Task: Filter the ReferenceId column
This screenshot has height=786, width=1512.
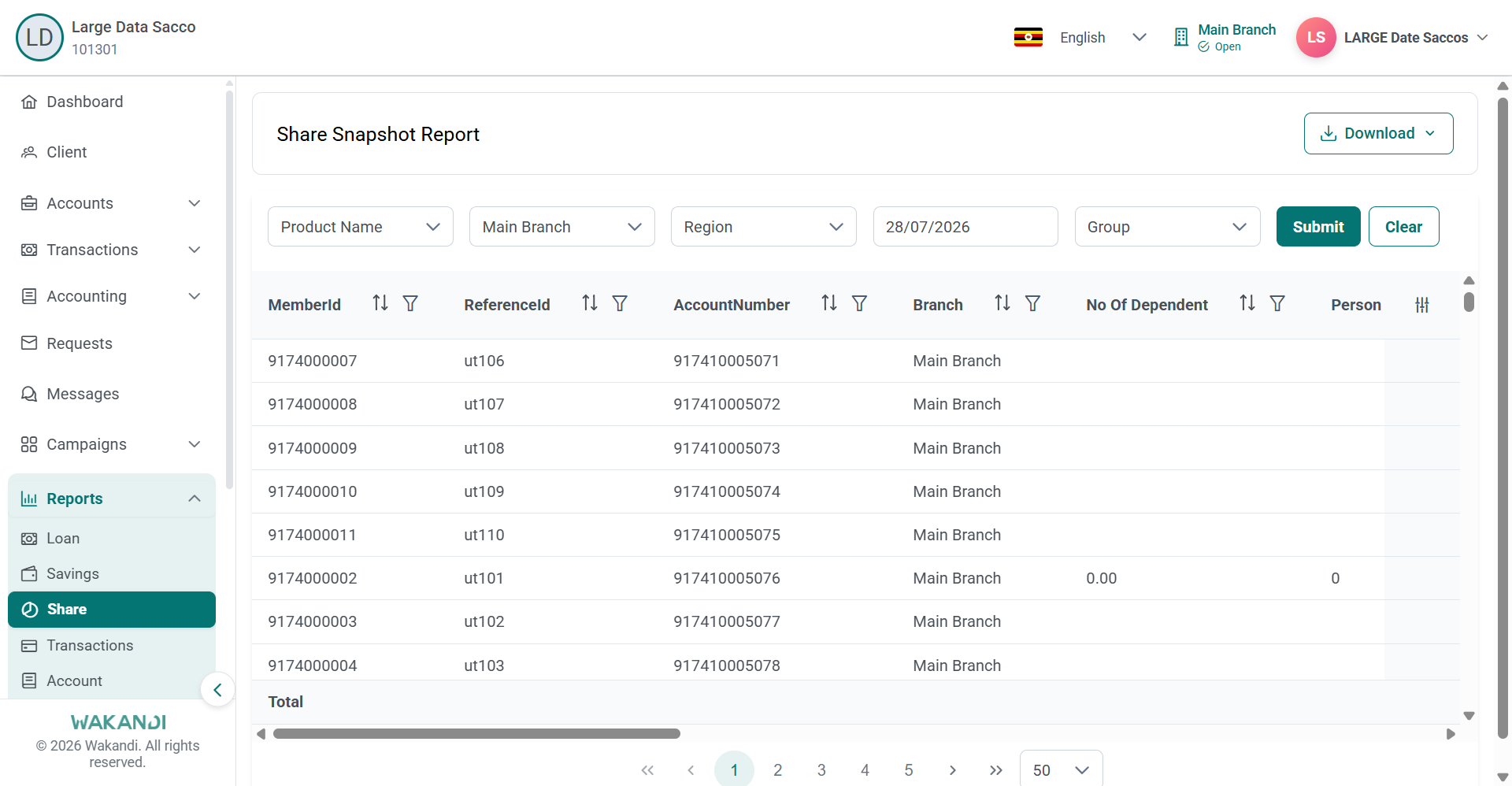Action: [620, 303]
